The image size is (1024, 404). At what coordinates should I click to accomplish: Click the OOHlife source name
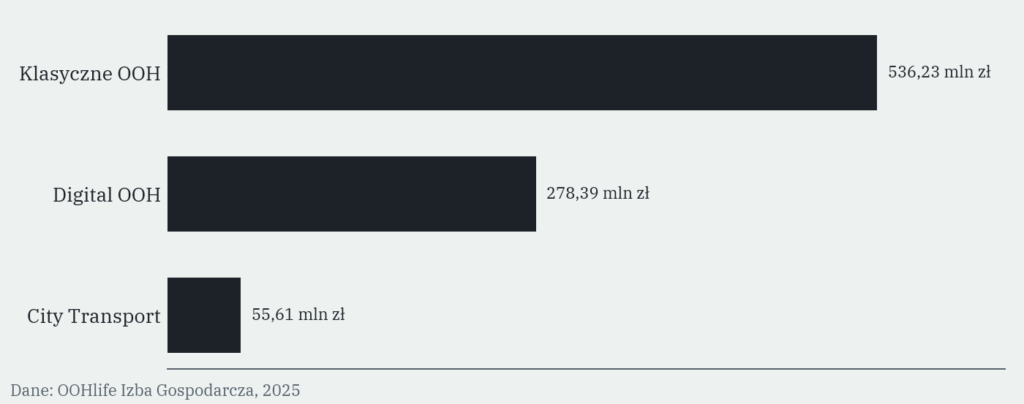click(89, 390)
